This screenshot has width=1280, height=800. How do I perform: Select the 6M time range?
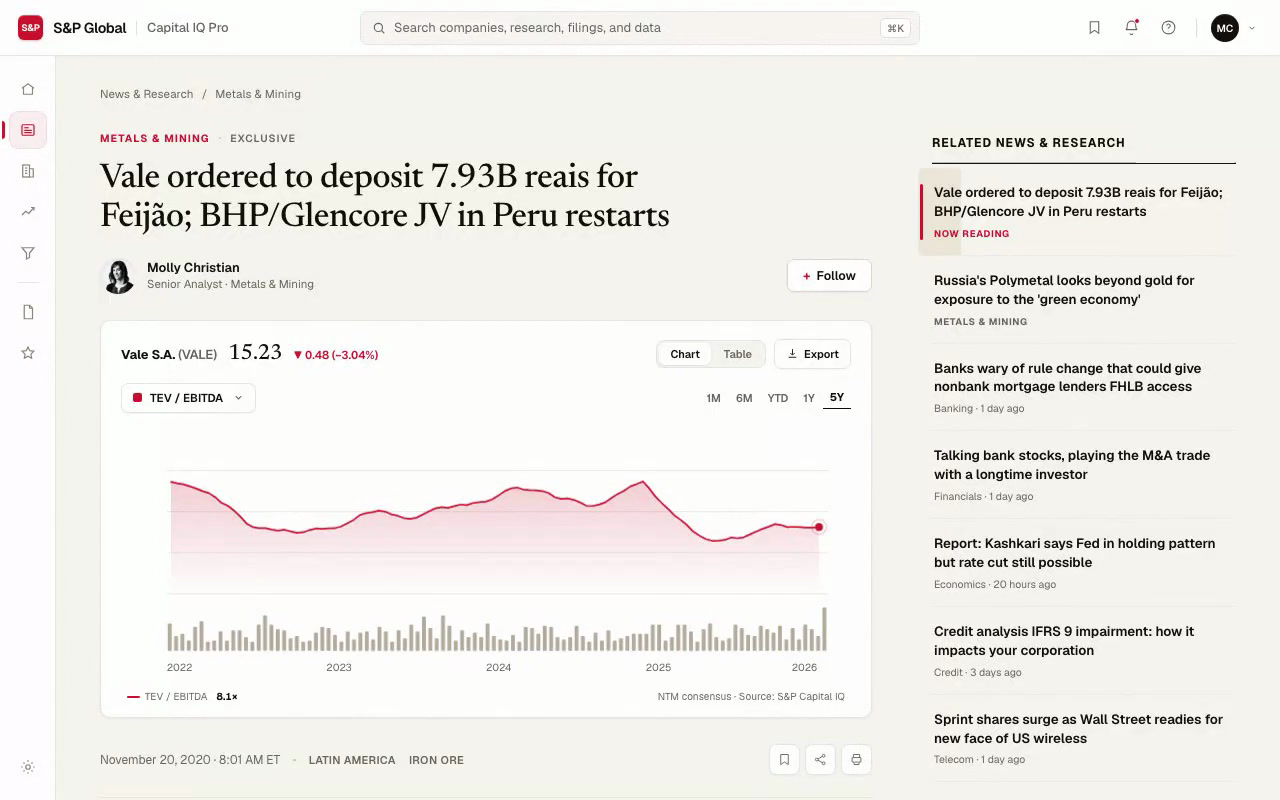tap(744, 398)
